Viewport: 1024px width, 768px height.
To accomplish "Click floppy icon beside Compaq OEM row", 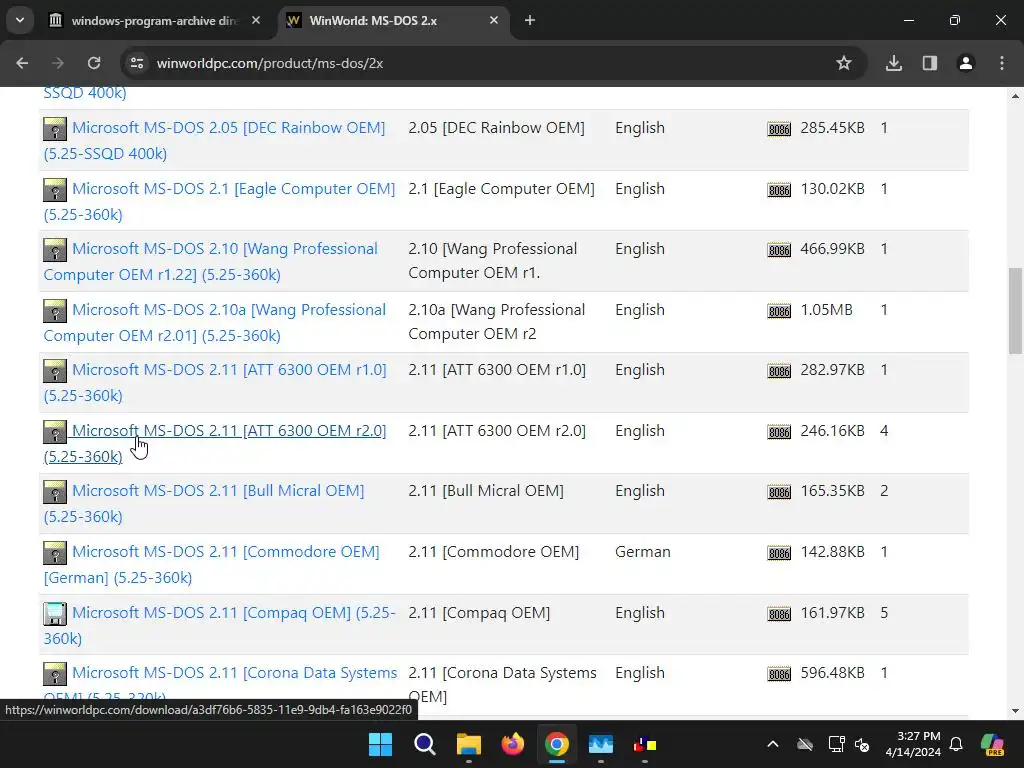I will [55, 614].
